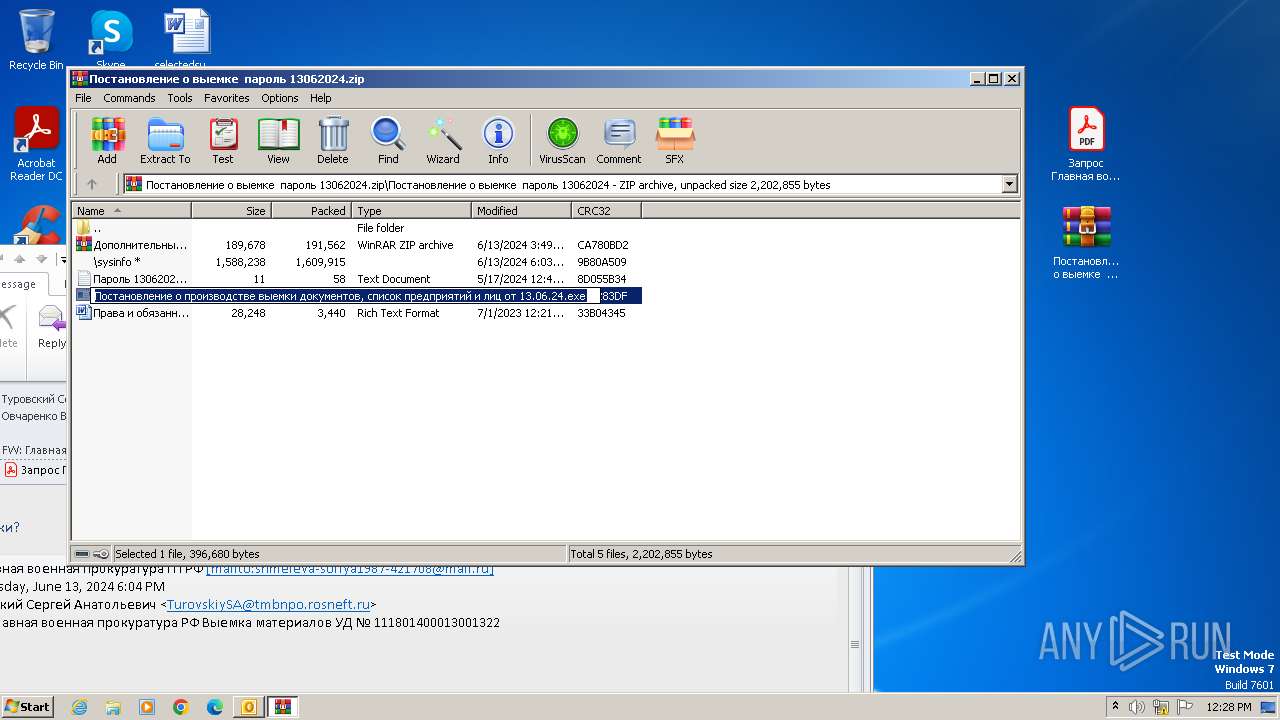Open the Find magnifier tool
This screenshot has width=1280, height=720.
388,140
